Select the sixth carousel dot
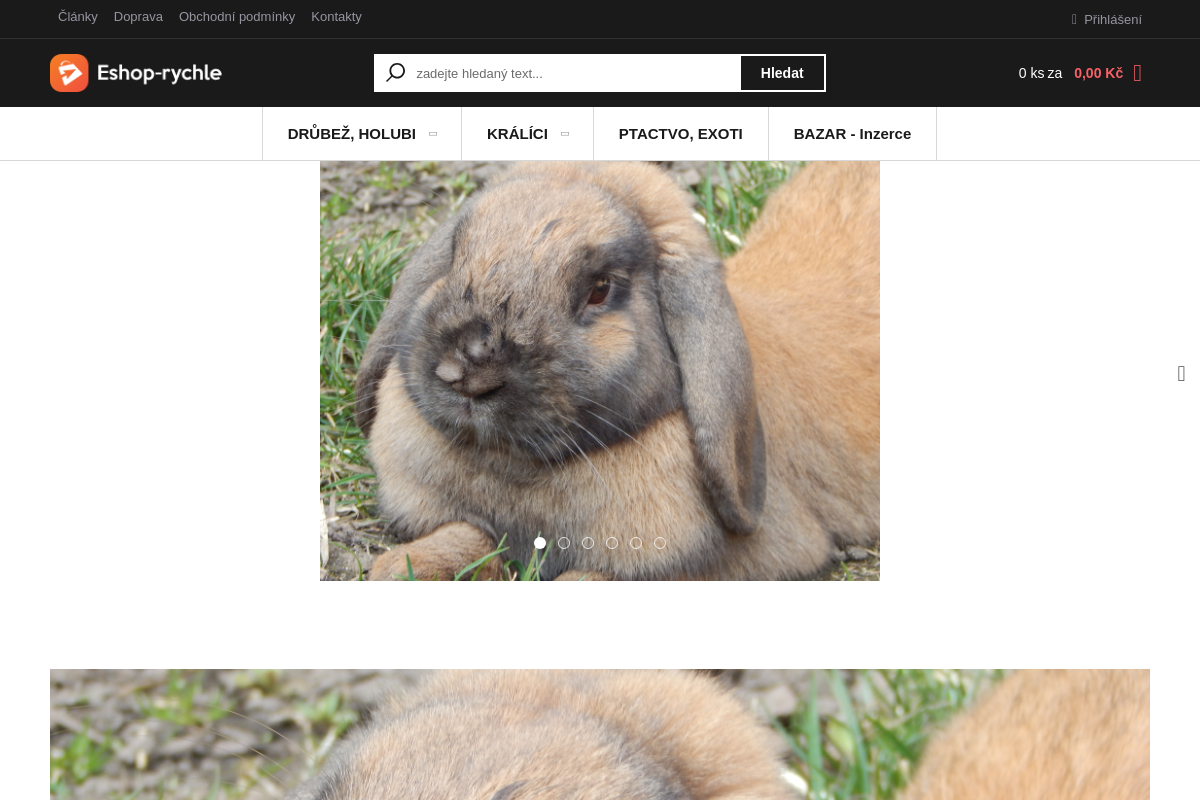The image size is (1200, 800). point(660,543)
